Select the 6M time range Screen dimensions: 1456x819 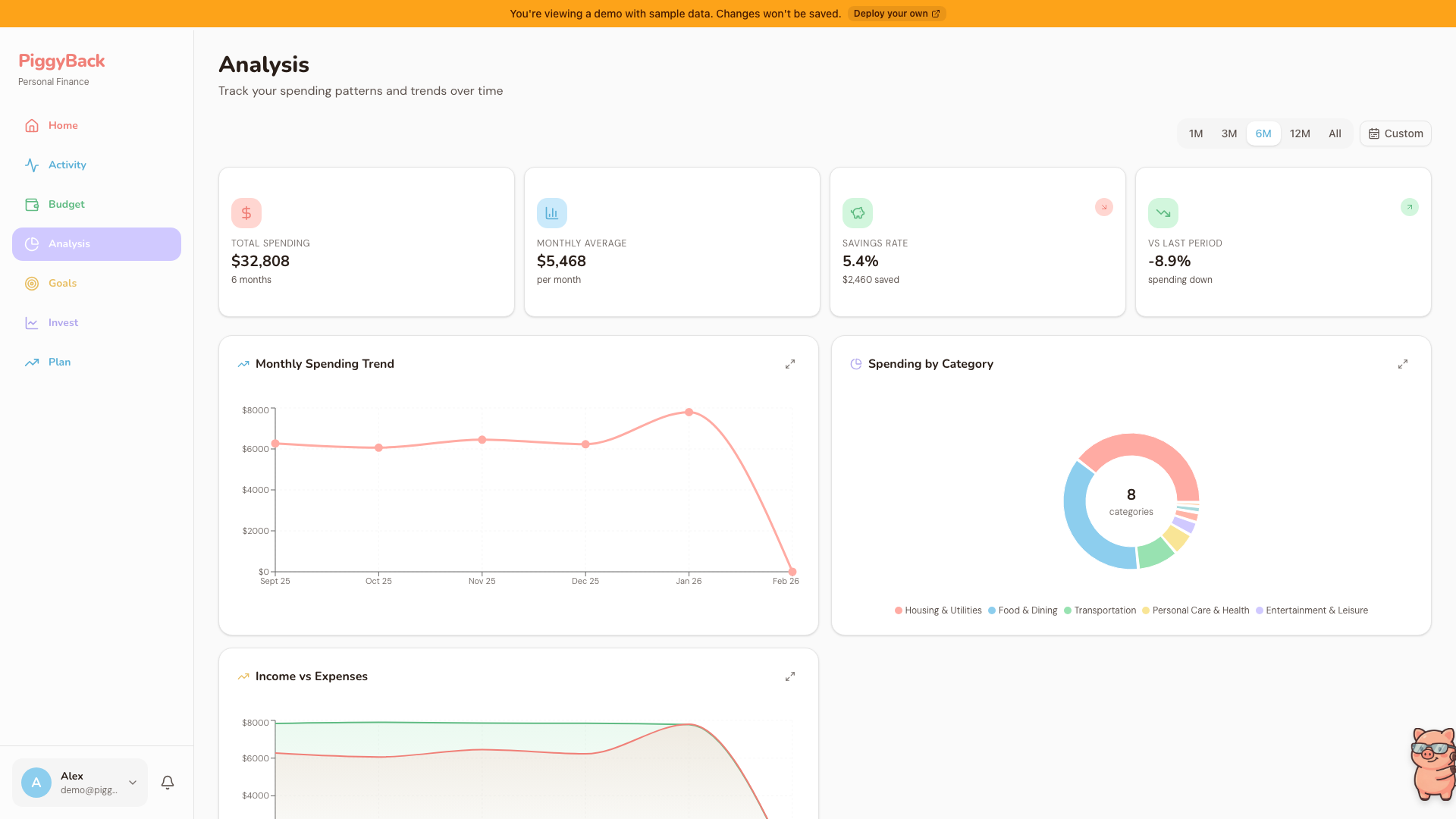tap(1263, 134)
